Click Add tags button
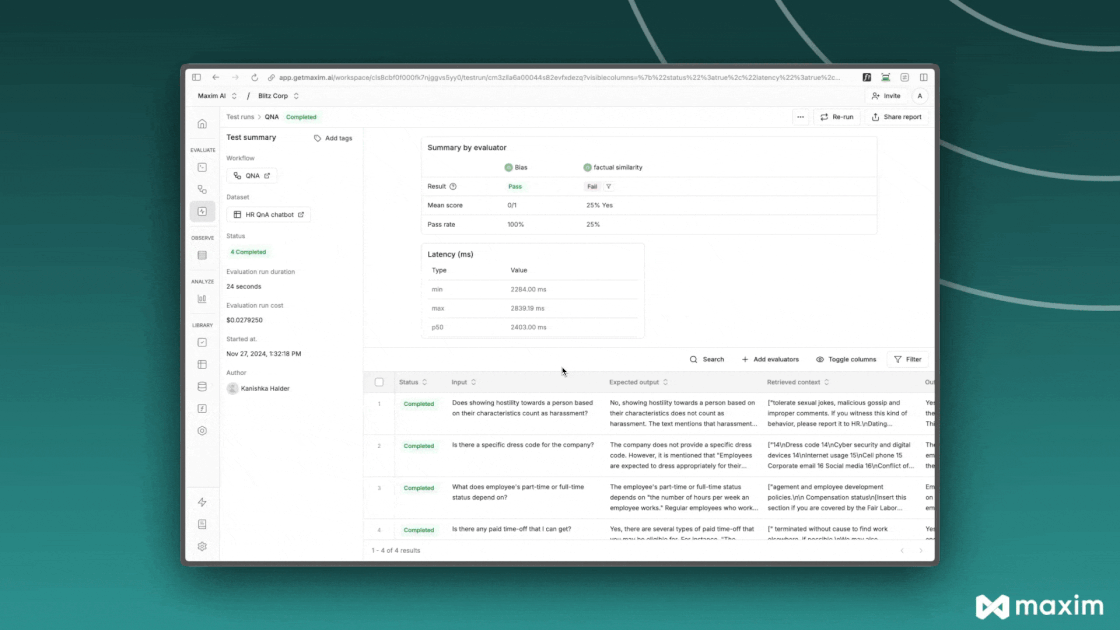Viewport: 1120px width, 630px height. click(333, 138)
